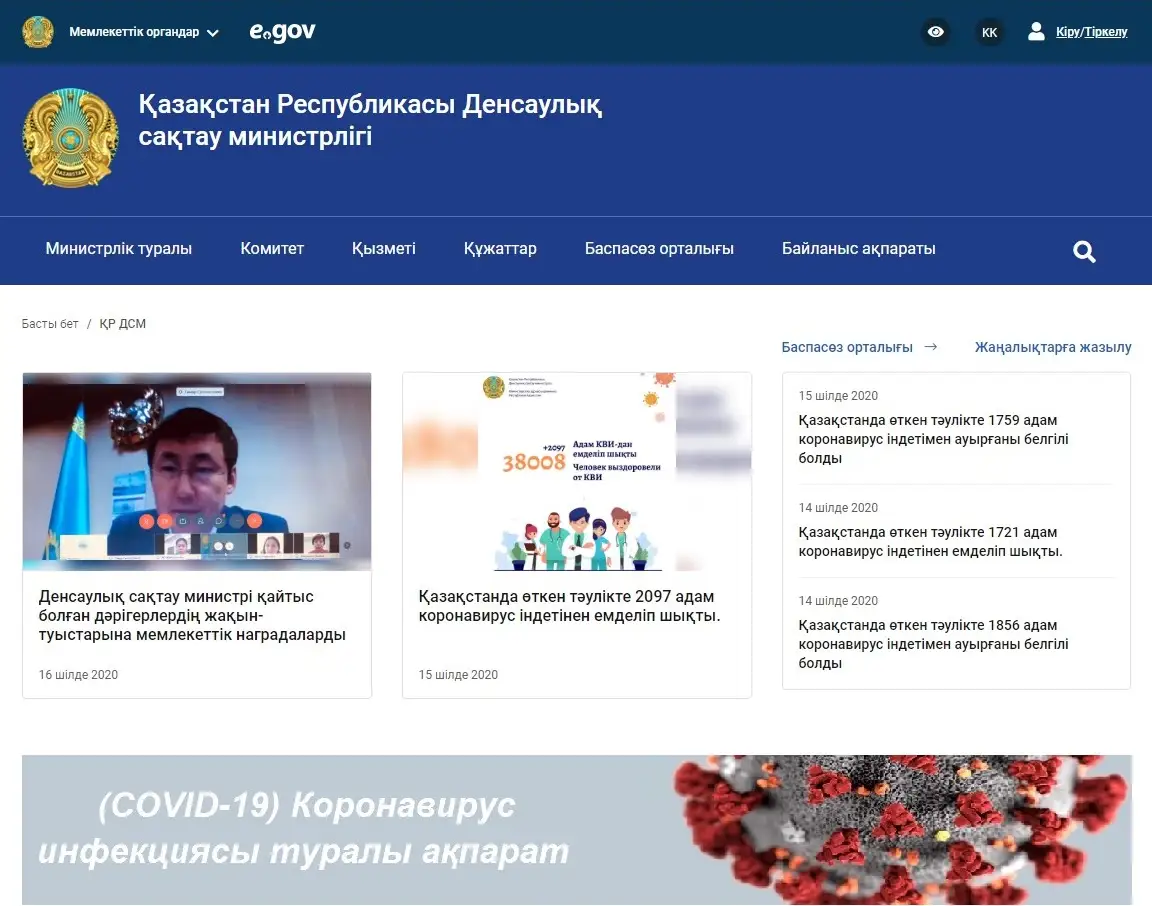Click Жаңалықтарға жазылу subscribe link
1152x906 pixels.
(1053, 347)
